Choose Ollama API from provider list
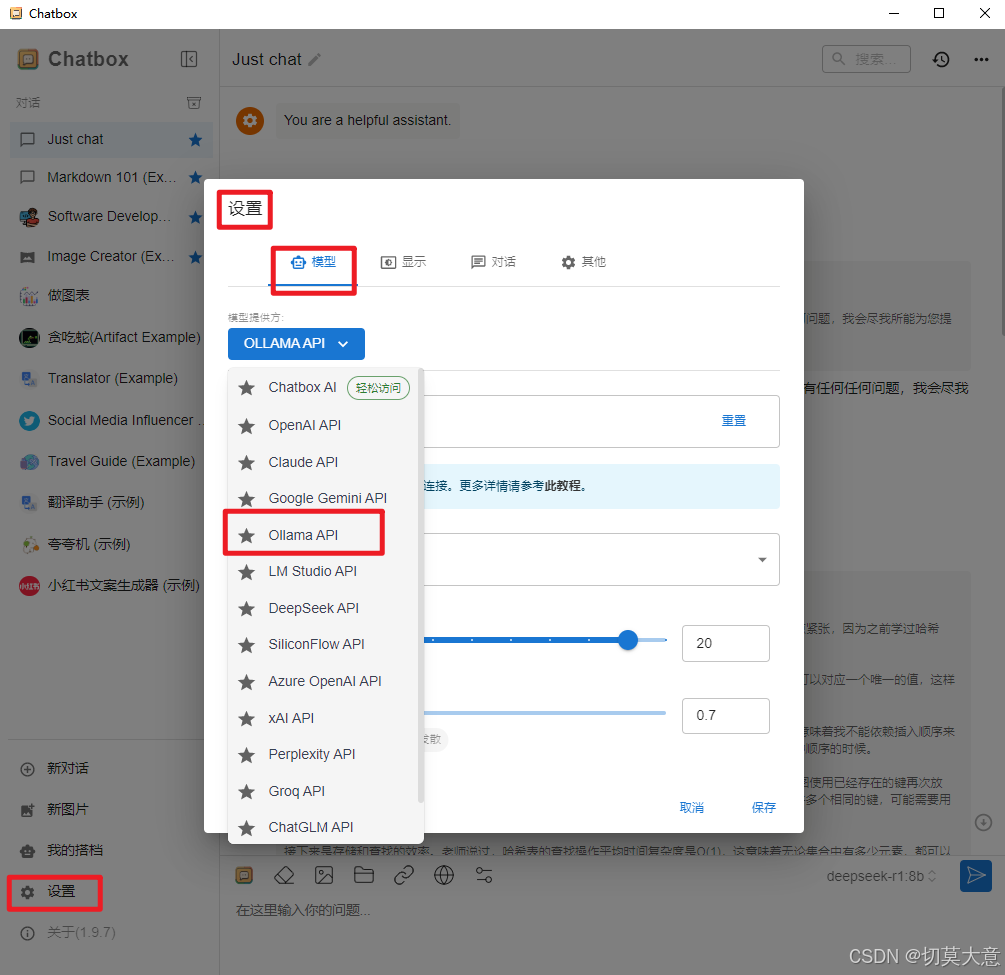Image resolution: width=1005 pixels, height=975 pixels. click(x=323, y=535)
